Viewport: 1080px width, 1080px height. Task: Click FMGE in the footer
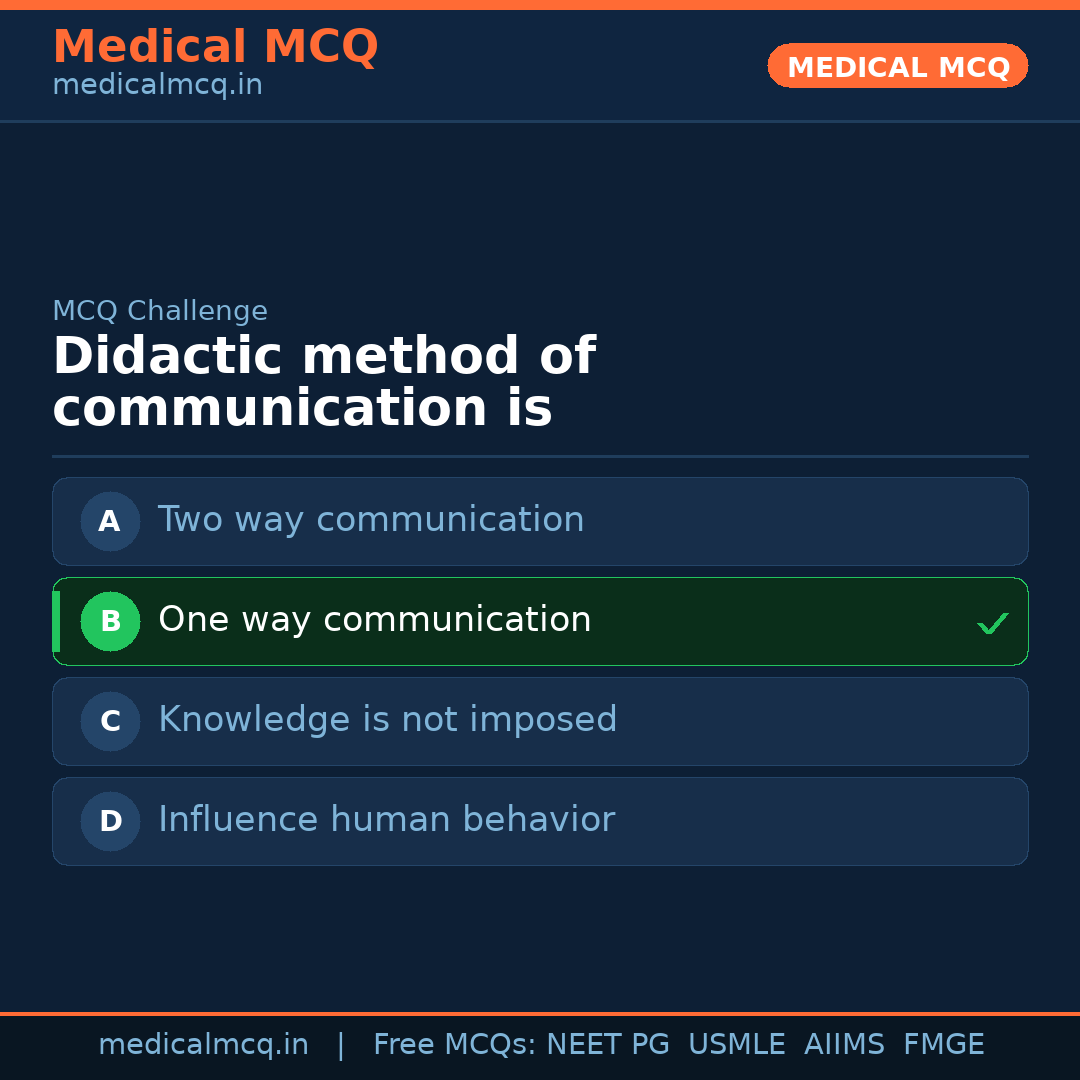point(943,1045)
